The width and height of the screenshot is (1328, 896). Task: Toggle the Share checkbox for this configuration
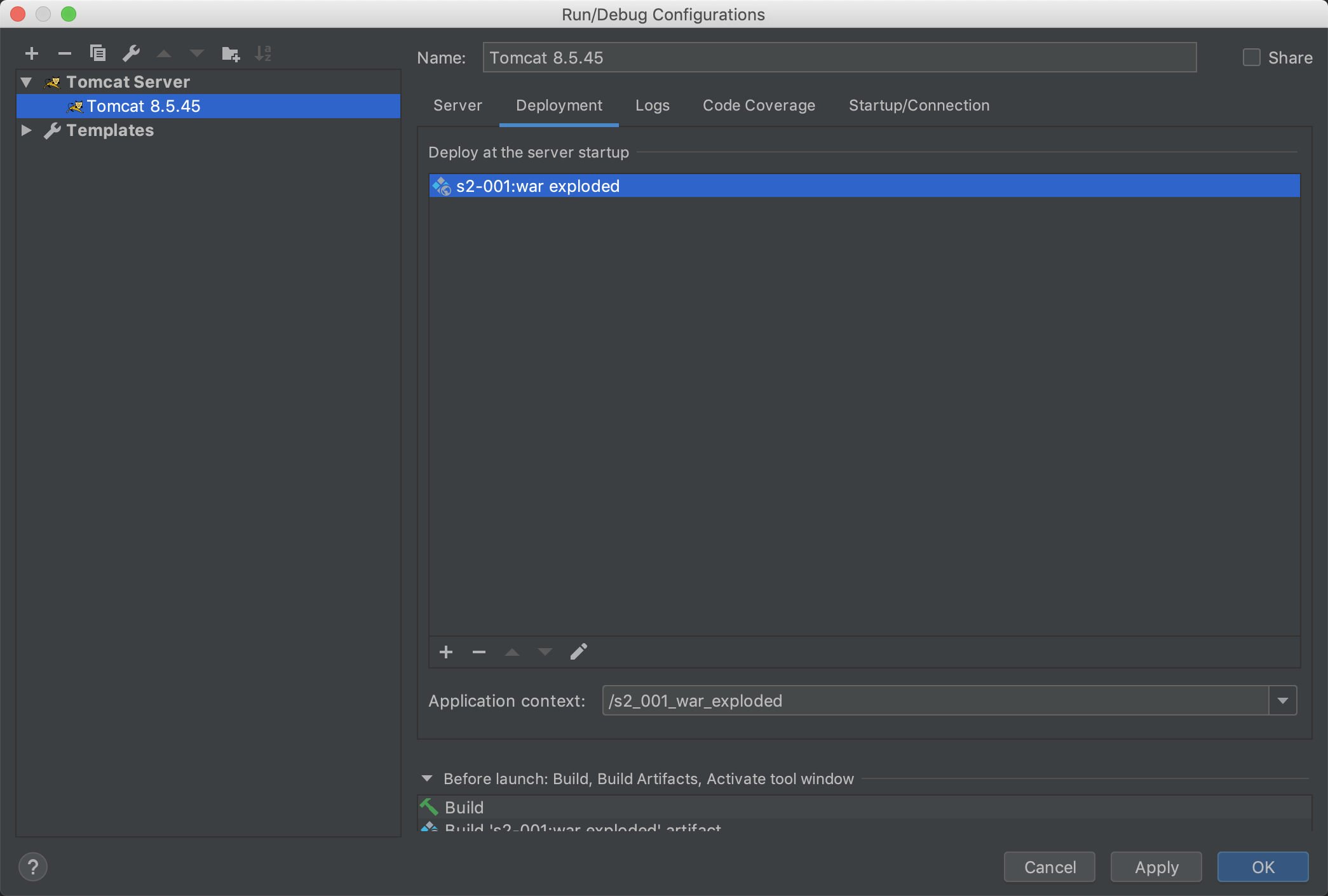(x=1249, y=57)
